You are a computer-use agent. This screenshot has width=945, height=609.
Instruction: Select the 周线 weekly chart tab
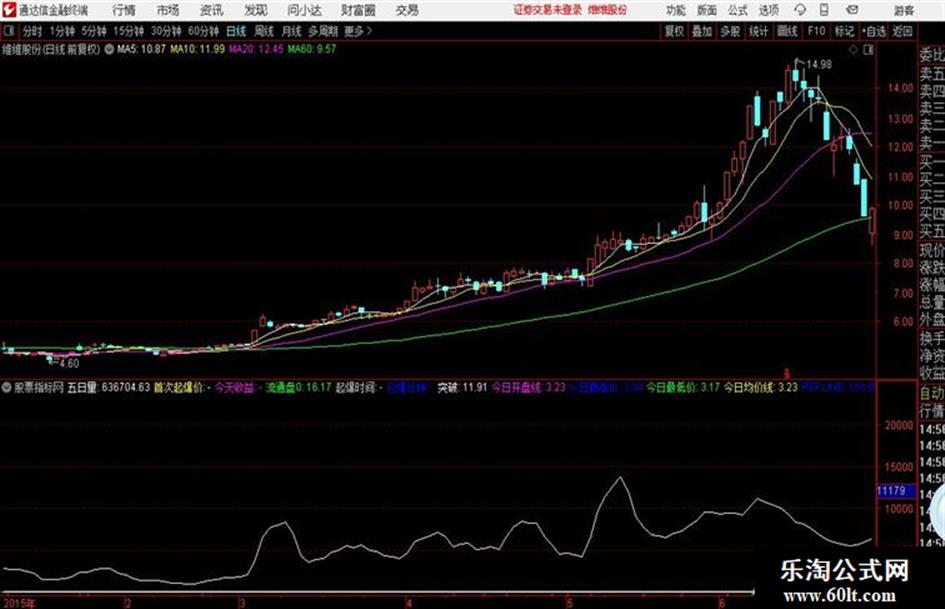[264, 31]
